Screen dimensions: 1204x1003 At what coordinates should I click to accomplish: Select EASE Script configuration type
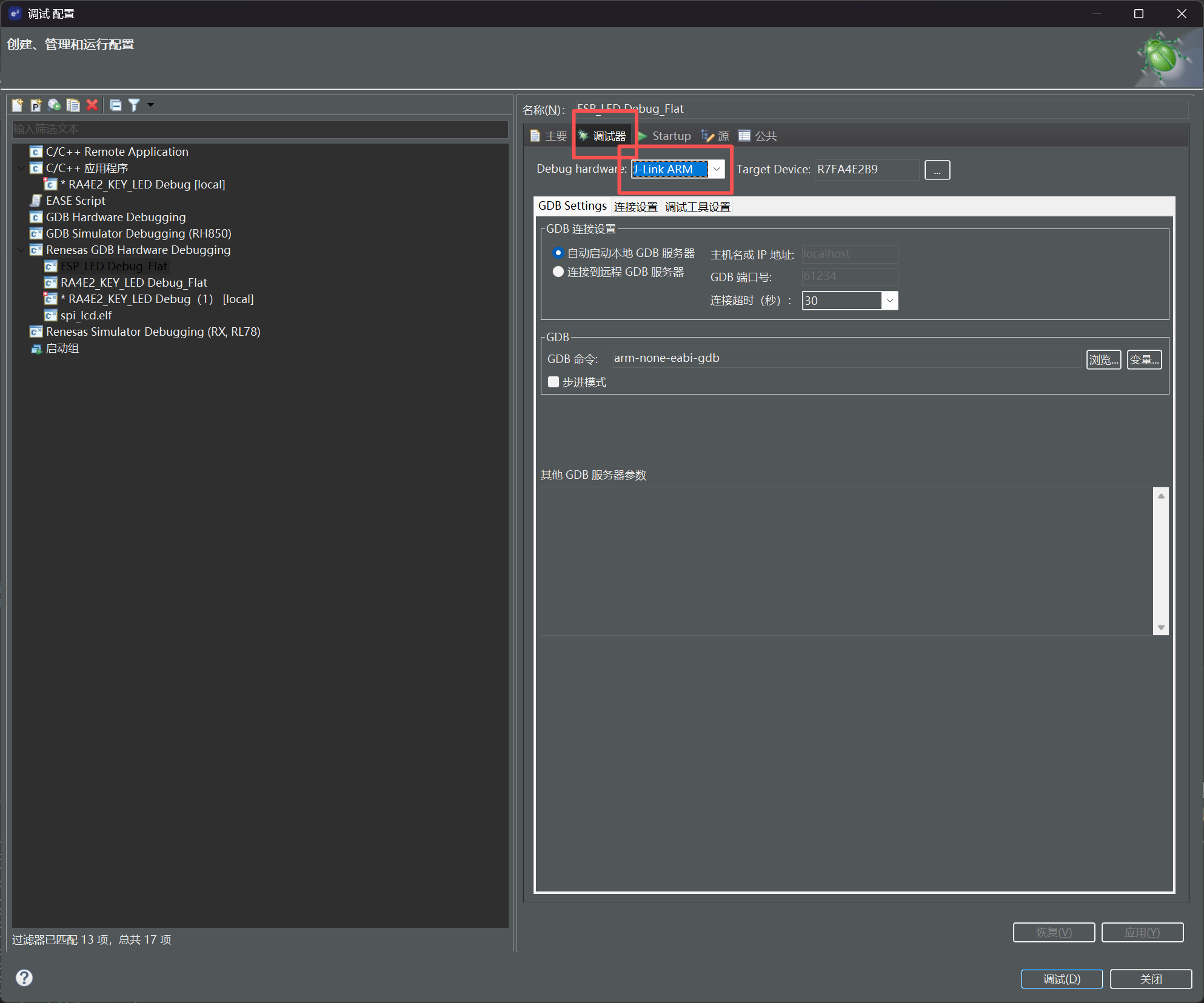[x=76, y=201]
